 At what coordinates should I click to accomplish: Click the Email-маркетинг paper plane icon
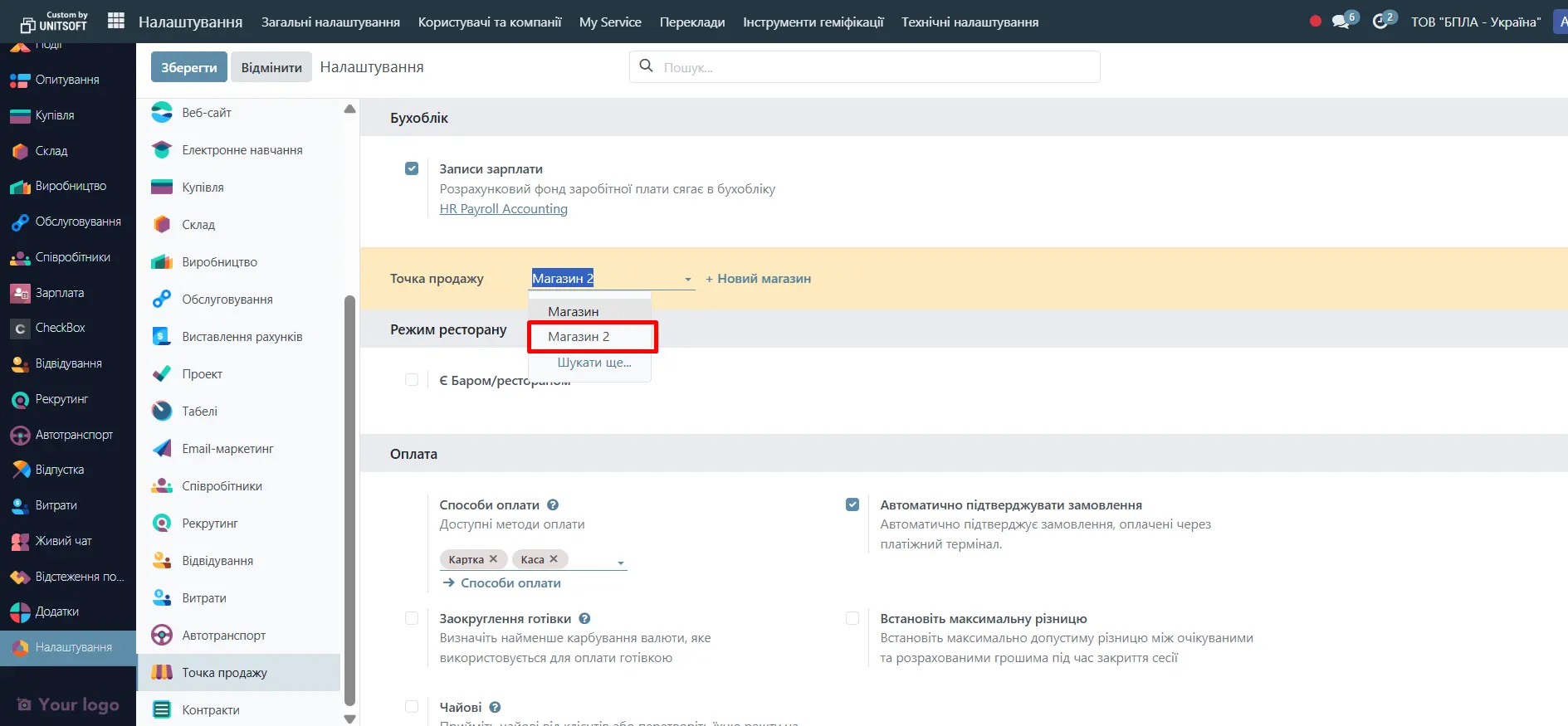pyautogui.click(x=162, y=449)
